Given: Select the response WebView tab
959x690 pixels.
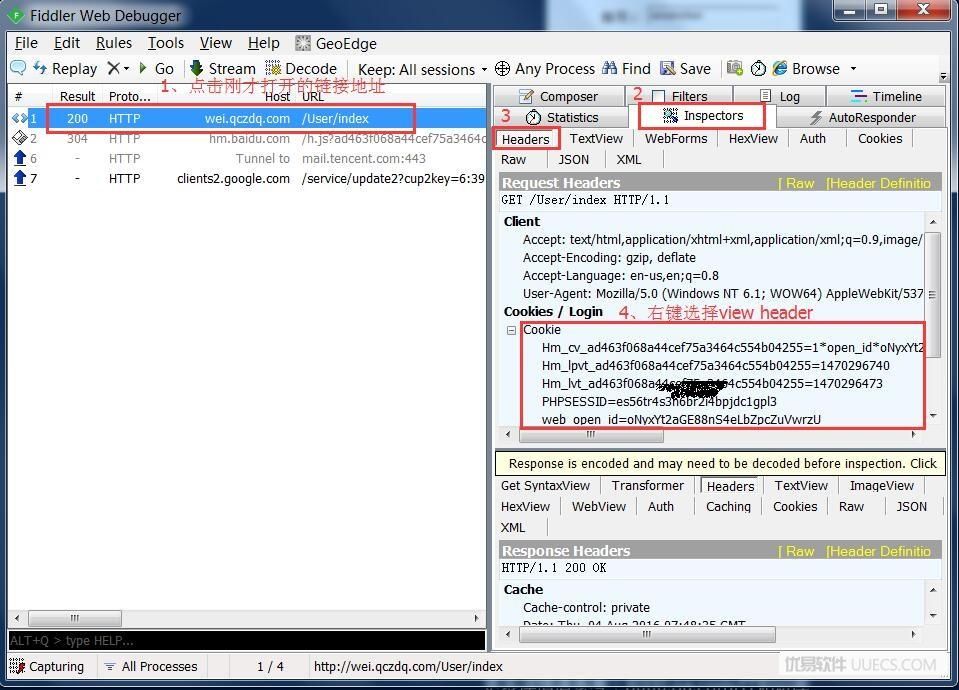Looking at the screenshot, I should 599,506.
